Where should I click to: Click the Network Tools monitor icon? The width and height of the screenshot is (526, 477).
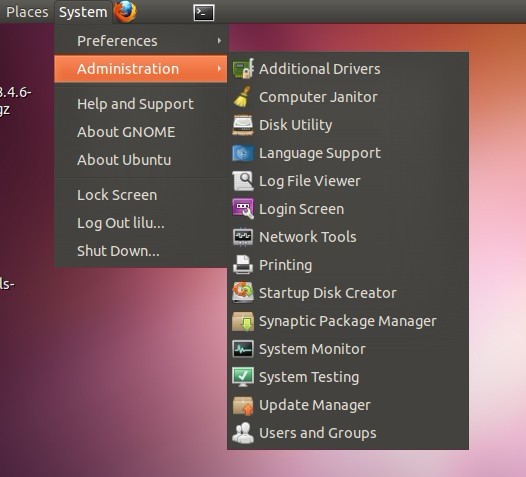(243, 237)
